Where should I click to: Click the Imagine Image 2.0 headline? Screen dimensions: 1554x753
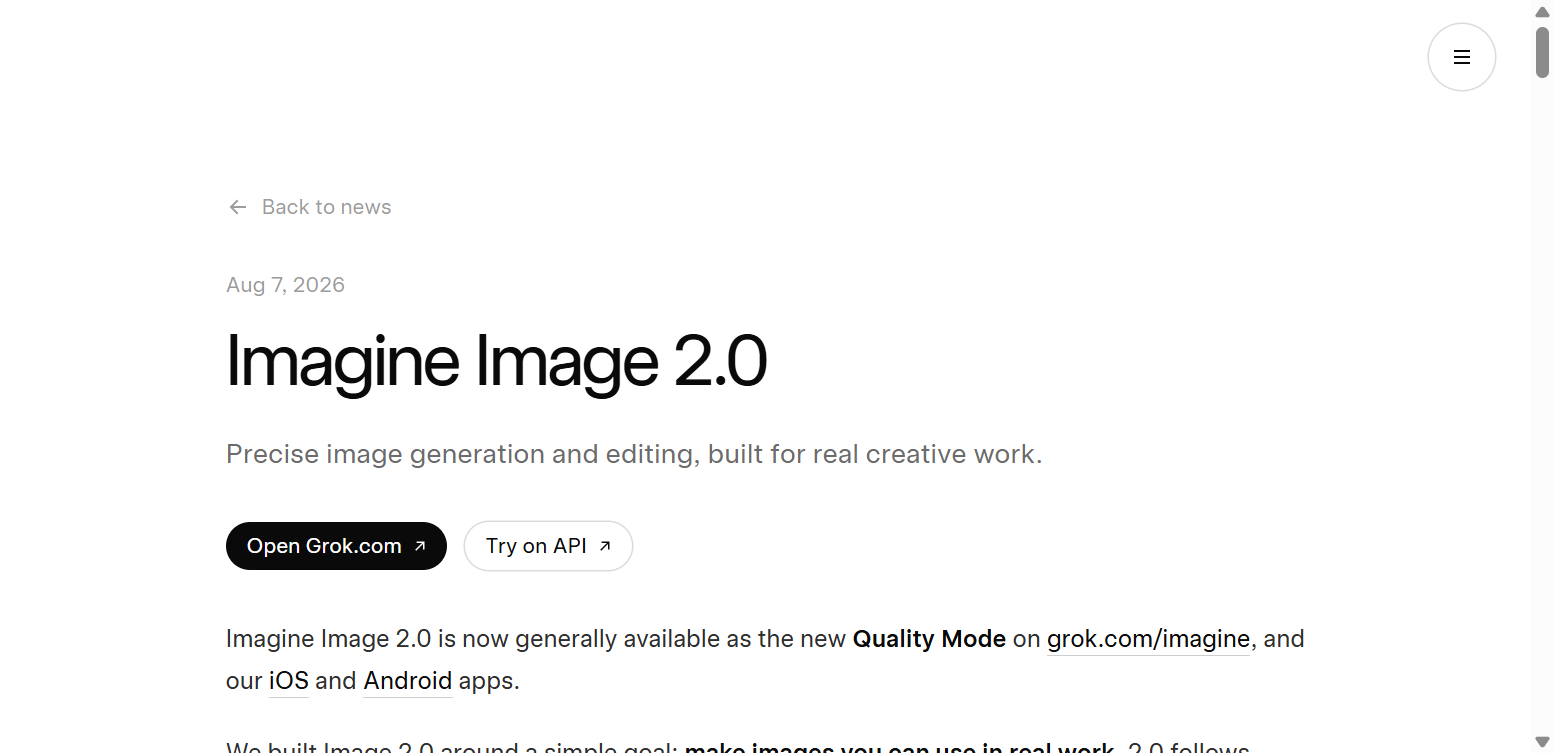click(x=496, y=362)
